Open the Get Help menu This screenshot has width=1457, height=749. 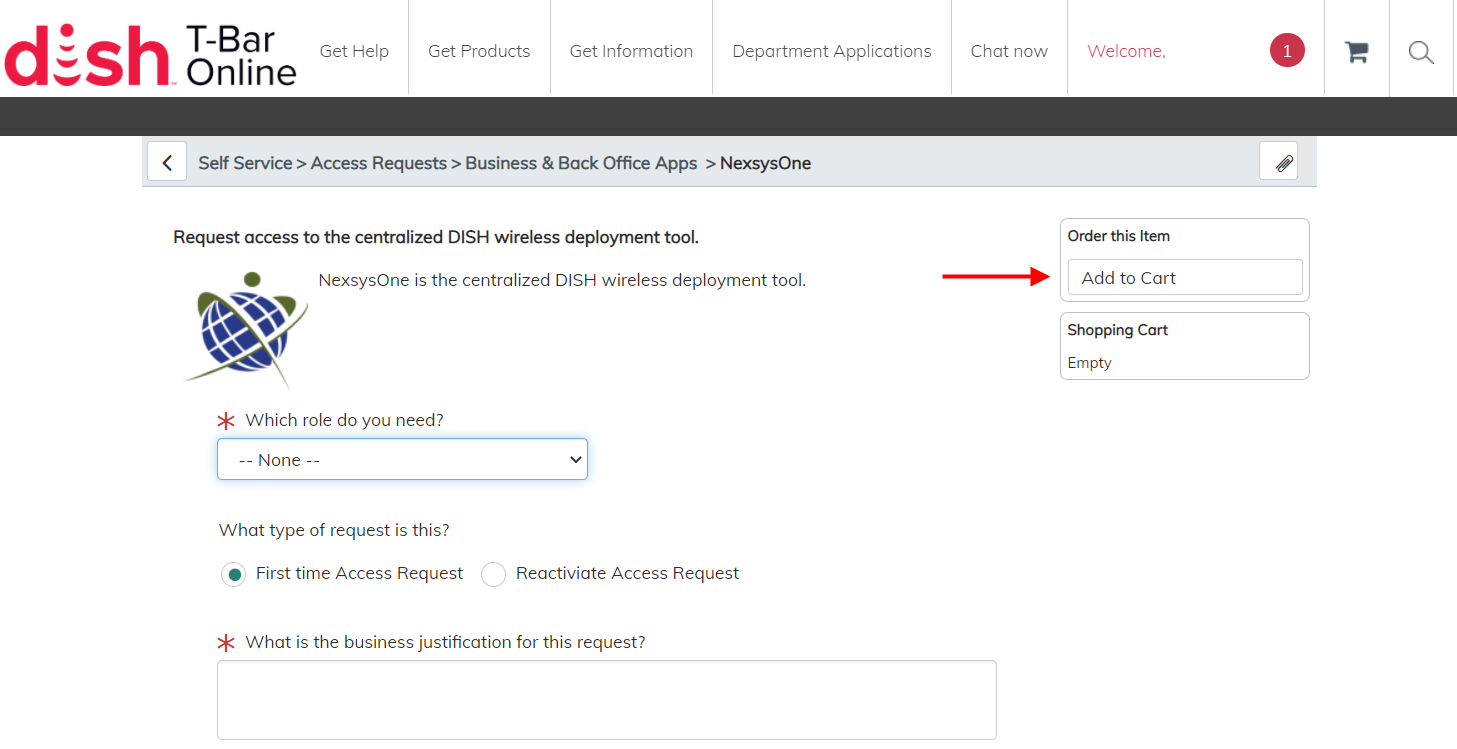point(354,51)
